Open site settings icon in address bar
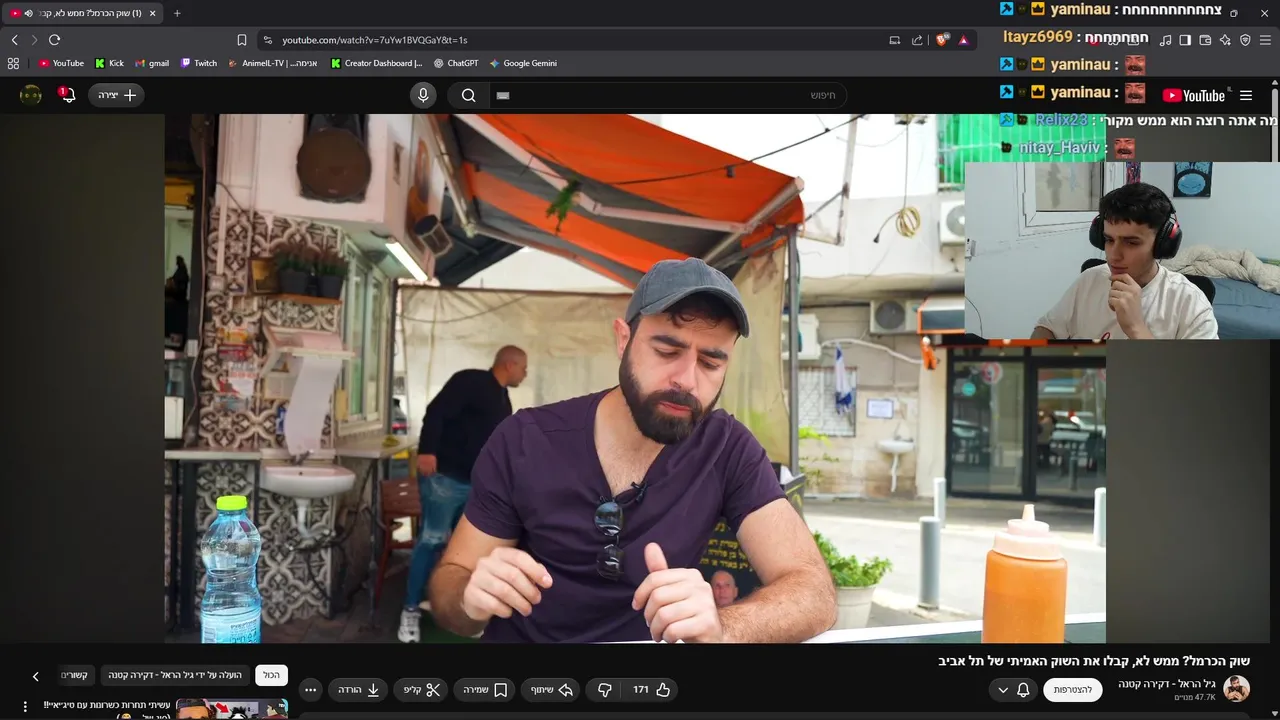Screen dimensions: 1280x720 pyautogui.click(x=266, y=40)
